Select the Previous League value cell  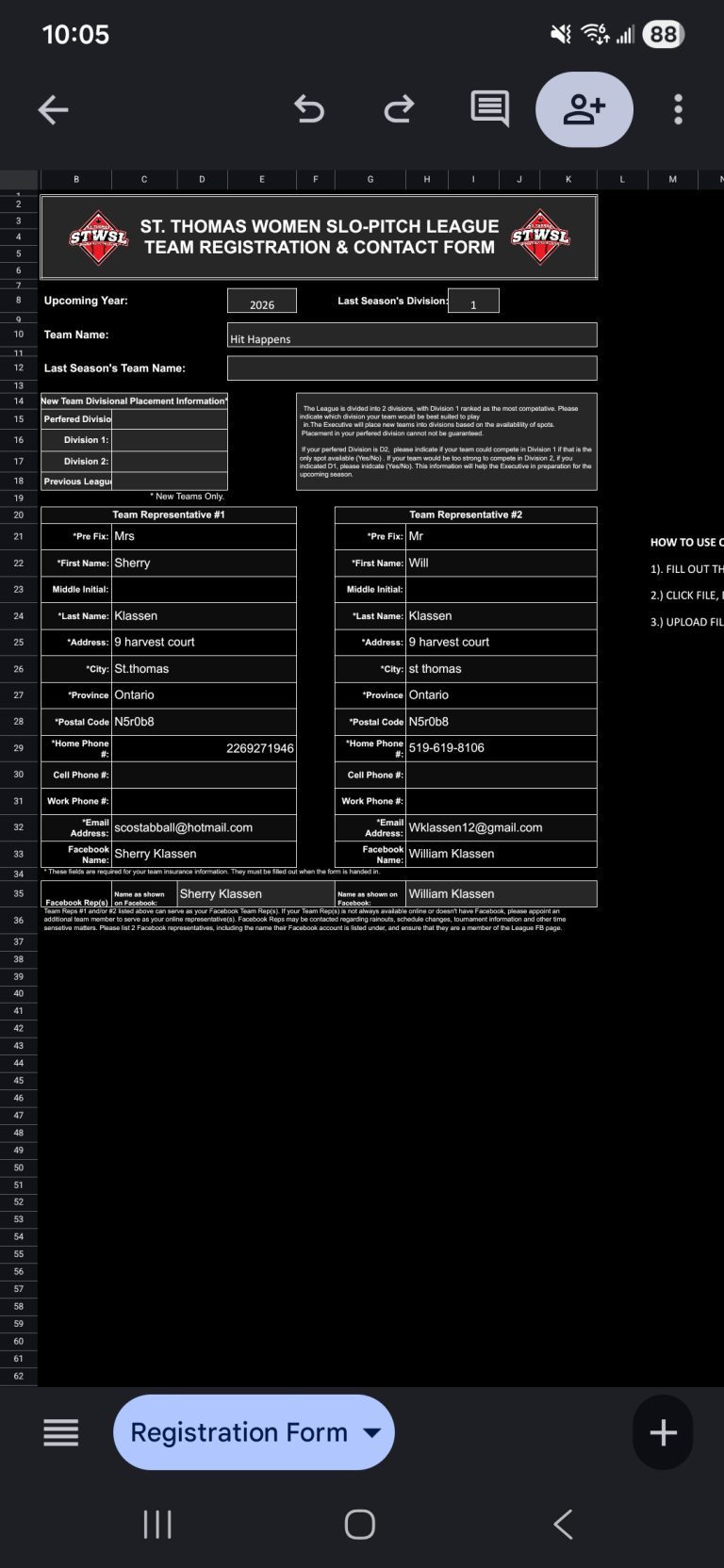coord(170,482)
